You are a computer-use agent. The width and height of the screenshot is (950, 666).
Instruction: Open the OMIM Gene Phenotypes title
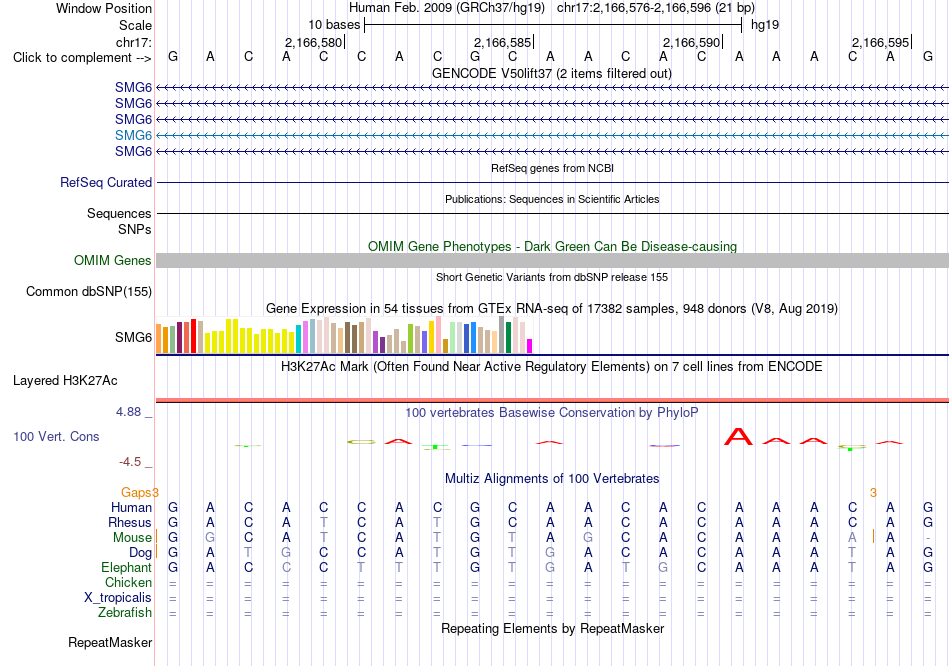click(552, 247)
